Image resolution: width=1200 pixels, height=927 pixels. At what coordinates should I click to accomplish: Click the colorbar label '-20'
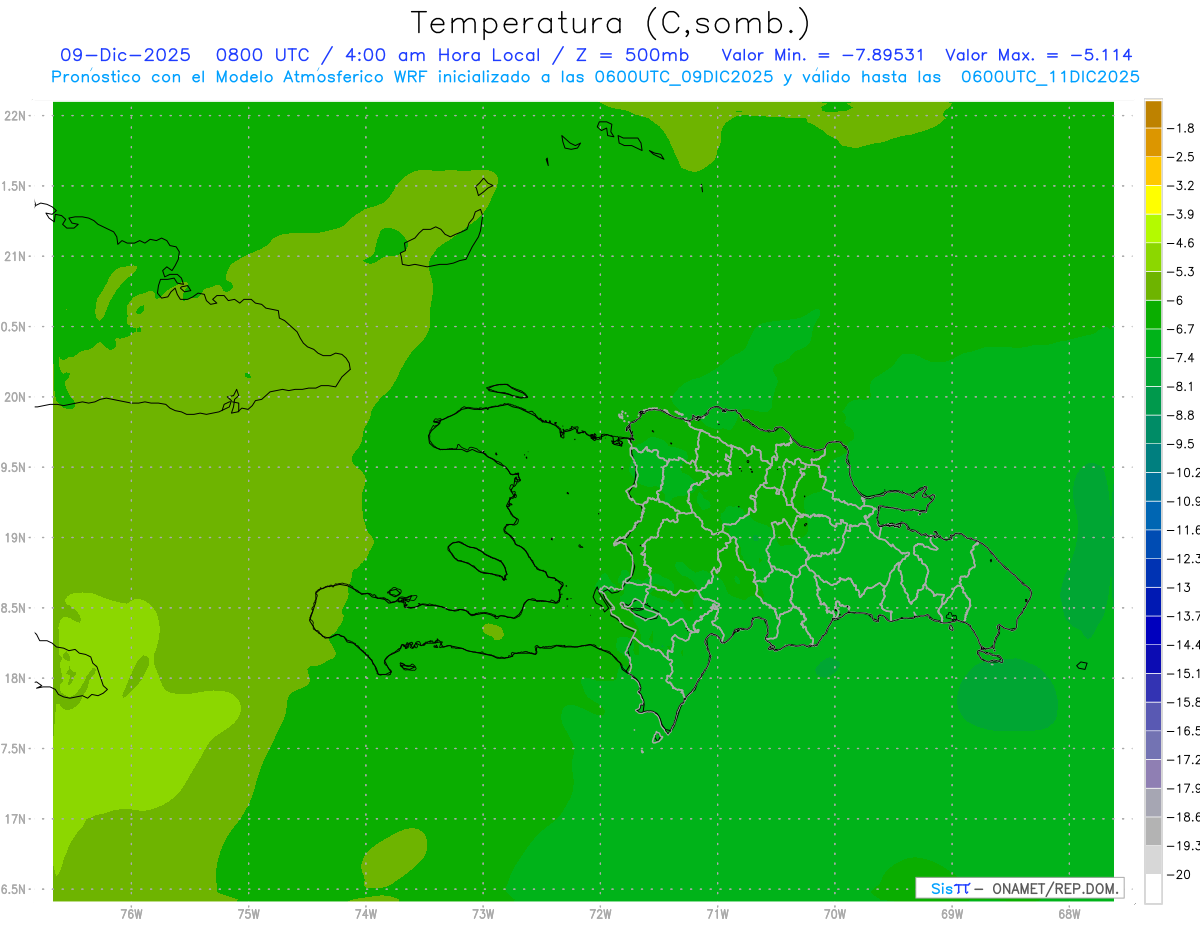(1178, 874)
